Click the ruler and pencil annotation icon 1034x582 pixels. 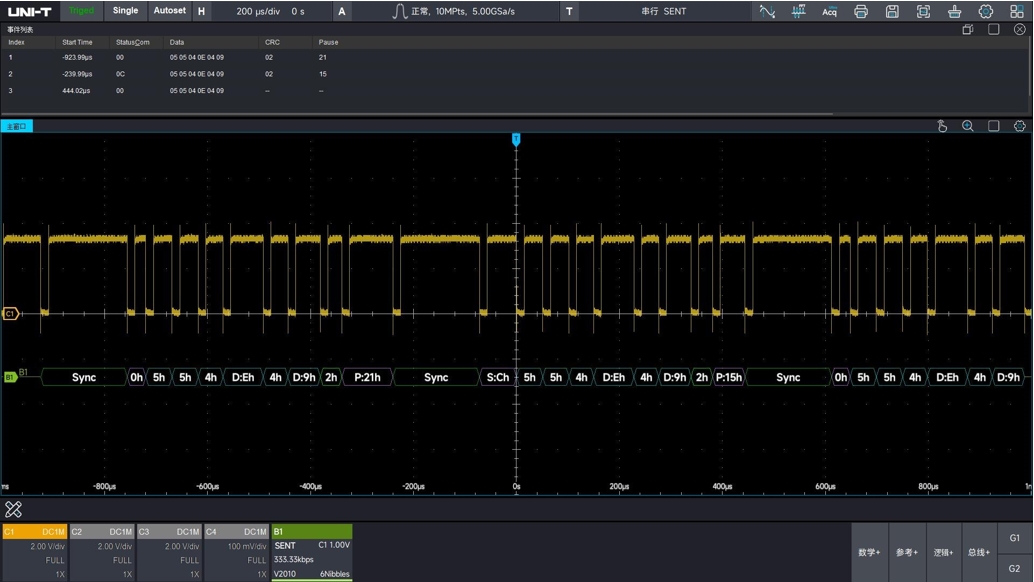click(13, 509)
